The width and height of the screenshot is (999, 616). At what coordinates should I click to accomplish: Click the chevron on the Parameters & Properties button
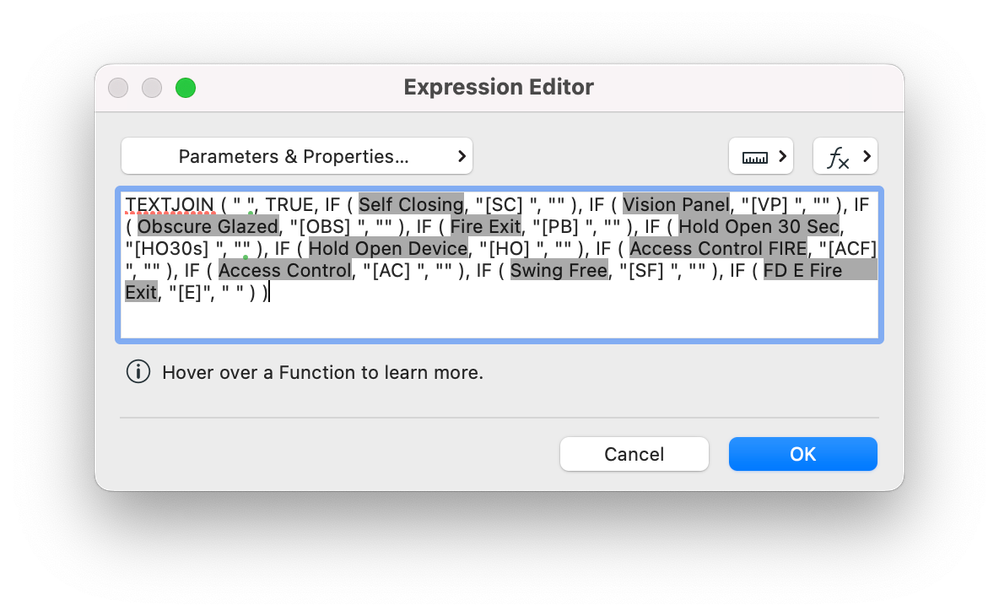click(461, 156)
